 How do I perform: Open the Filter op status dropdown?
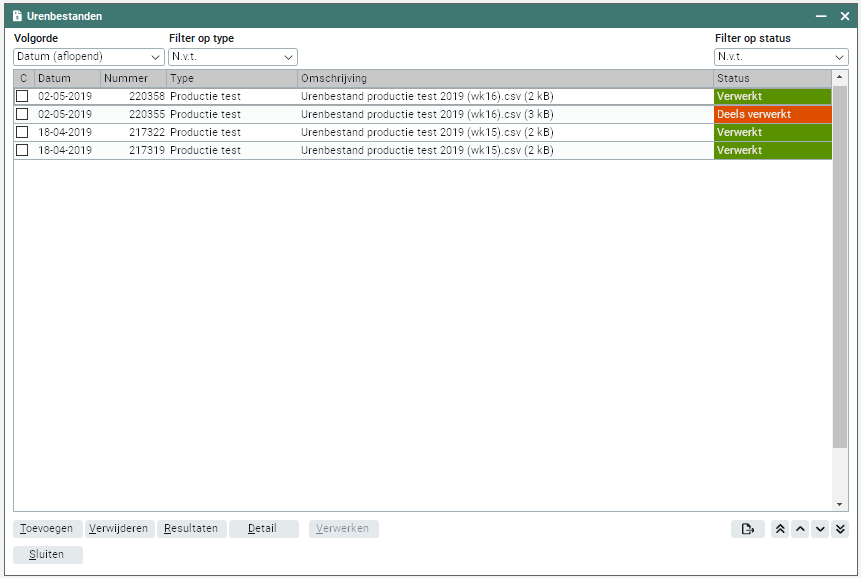(781, 57)
